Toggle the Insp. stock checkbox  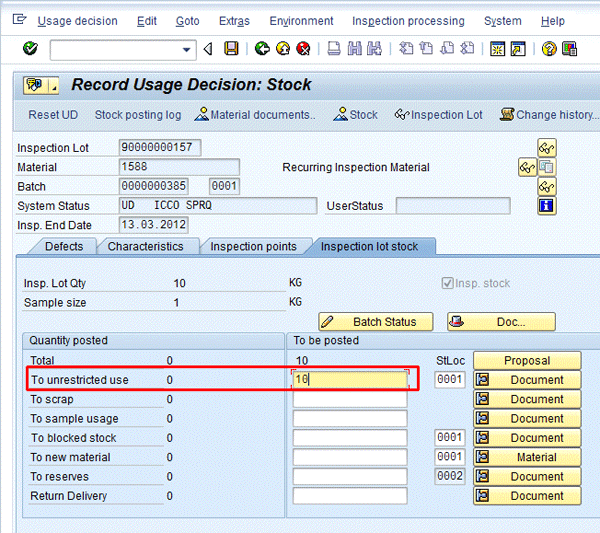coord(447,283)
